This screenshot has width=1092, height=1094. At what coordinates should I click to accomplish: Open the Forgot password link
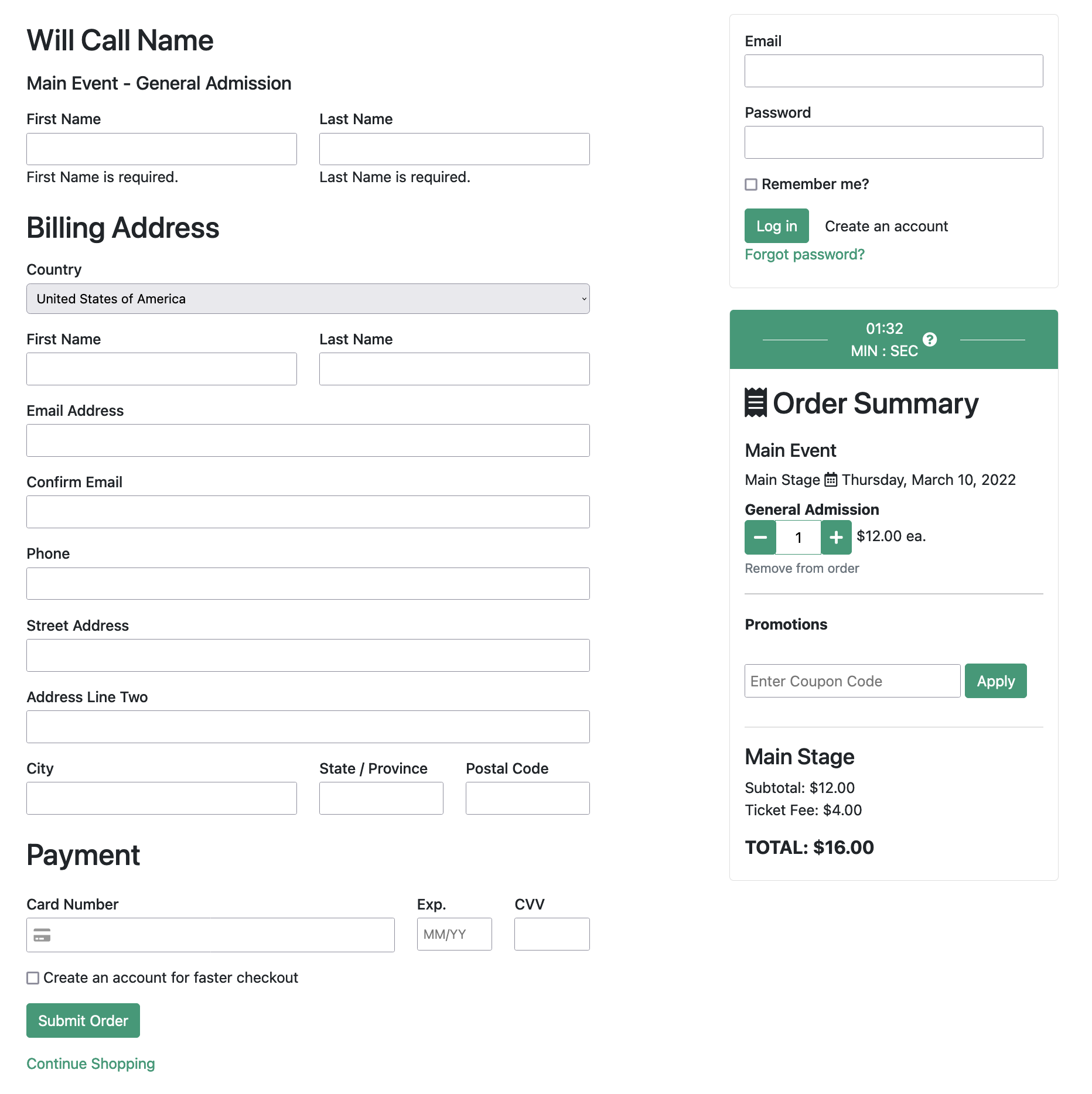(x=804, y=255)
